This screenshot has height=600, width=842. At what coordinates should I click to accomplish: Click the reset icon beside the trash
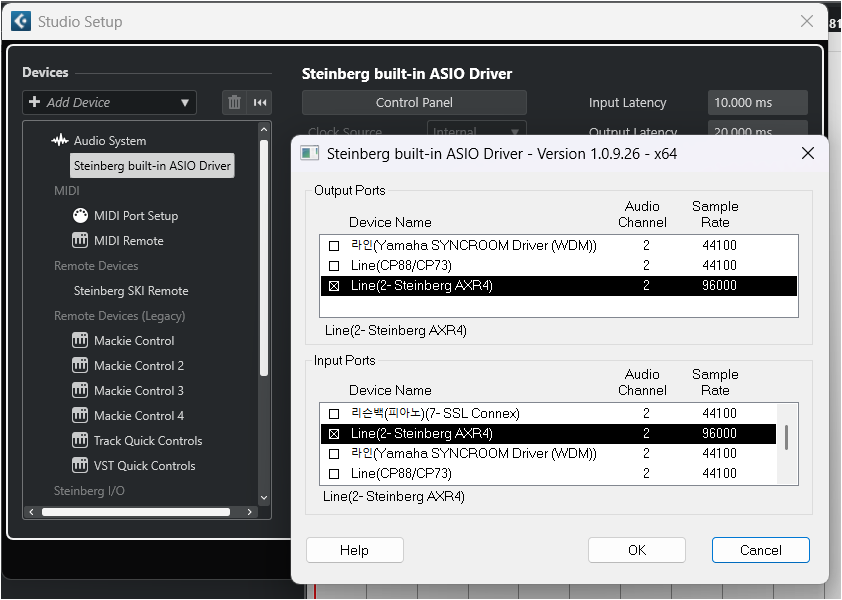260,102
